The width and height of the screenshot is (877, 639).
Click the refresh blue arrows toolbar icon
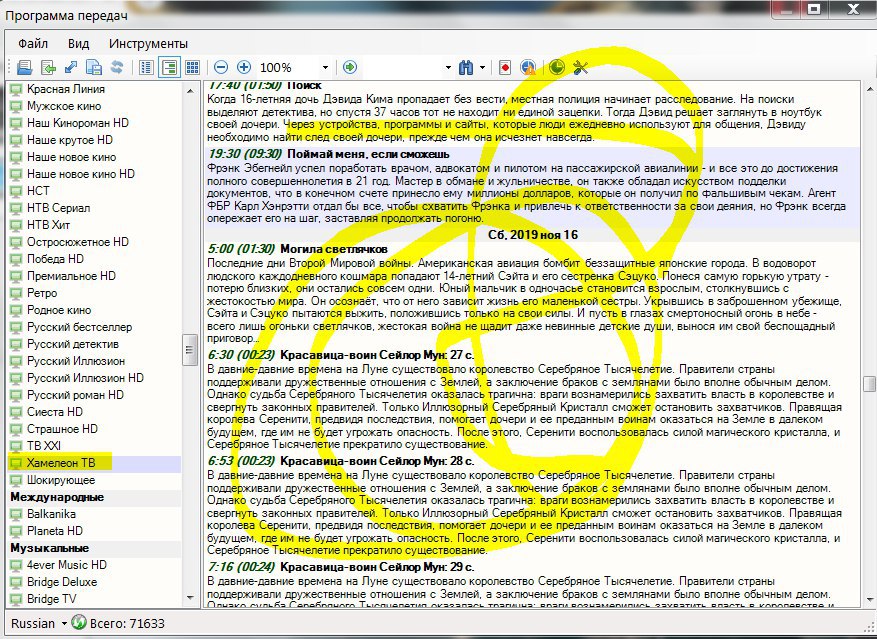pos(117,68)
